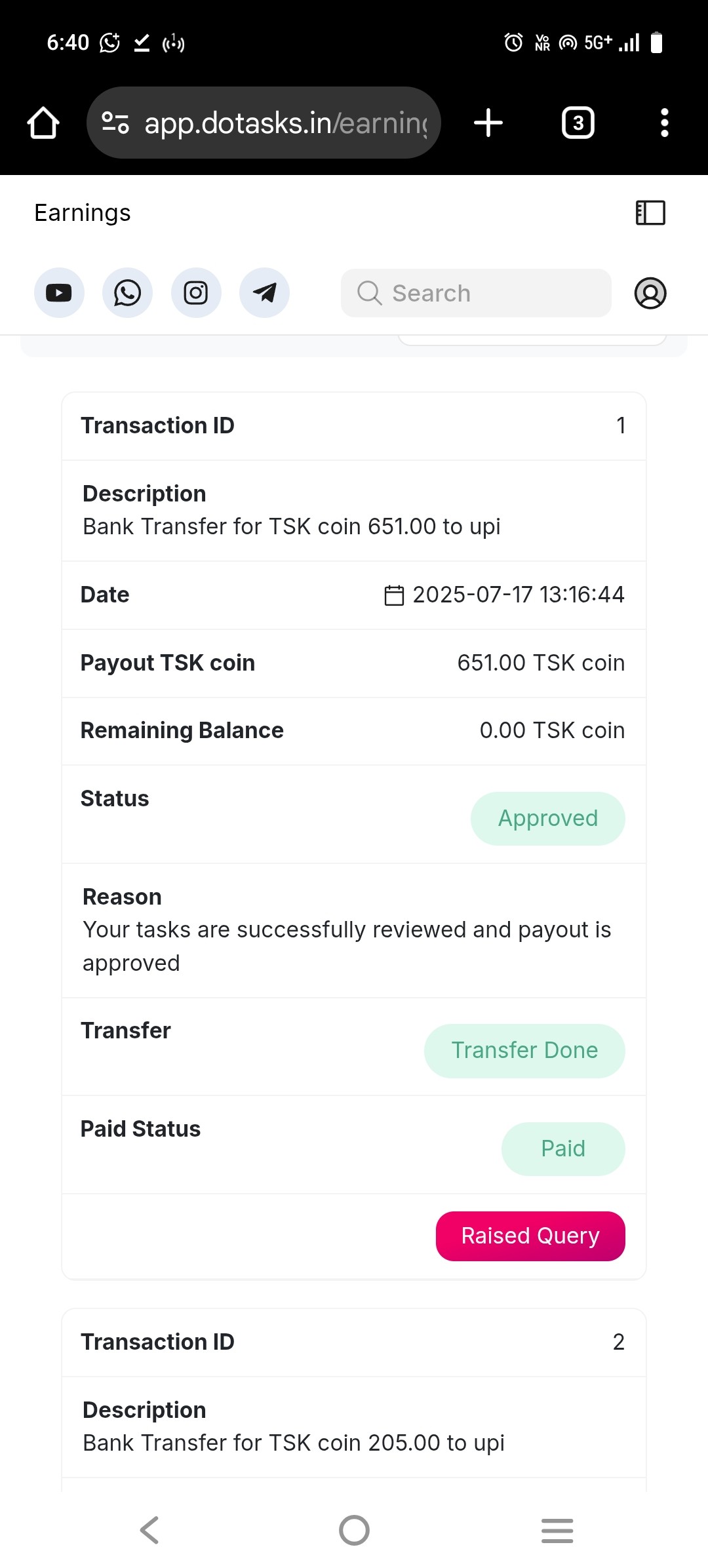
Task: Tap the Transfer Done badge
Action: pos(524,1050)
